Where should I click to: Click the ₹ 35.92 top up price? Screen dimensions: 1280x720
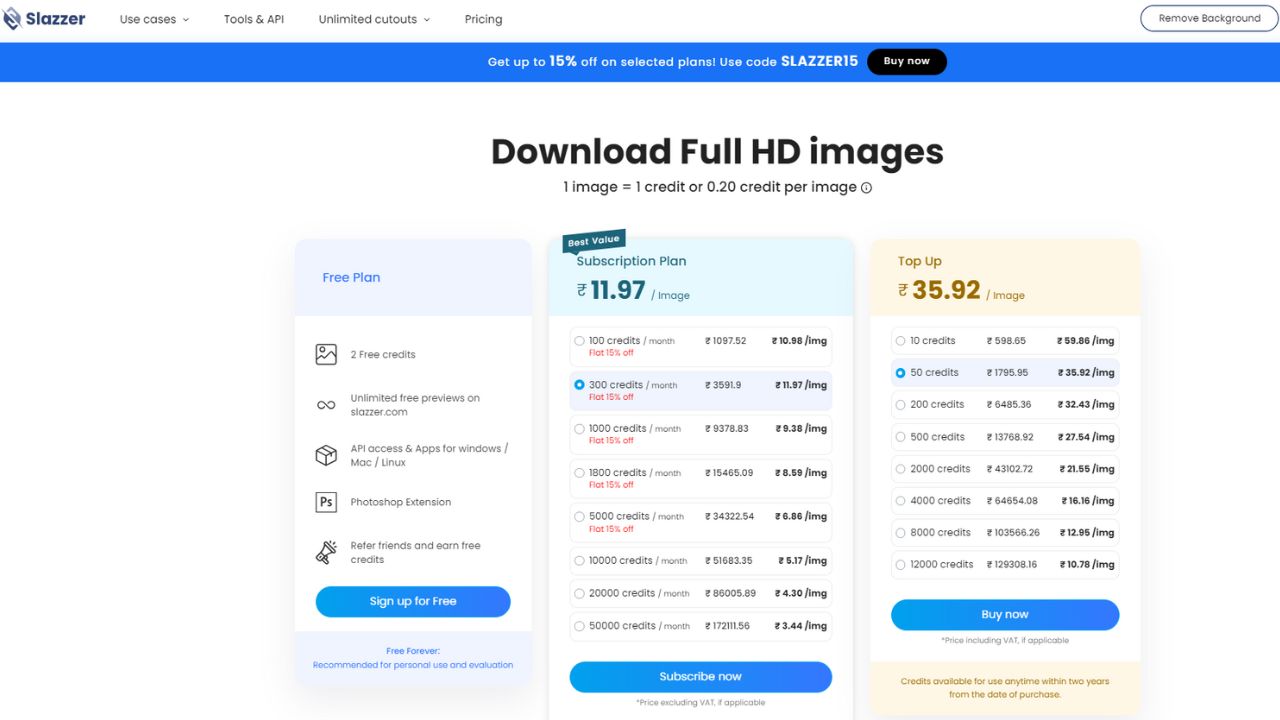coord(939,290)
